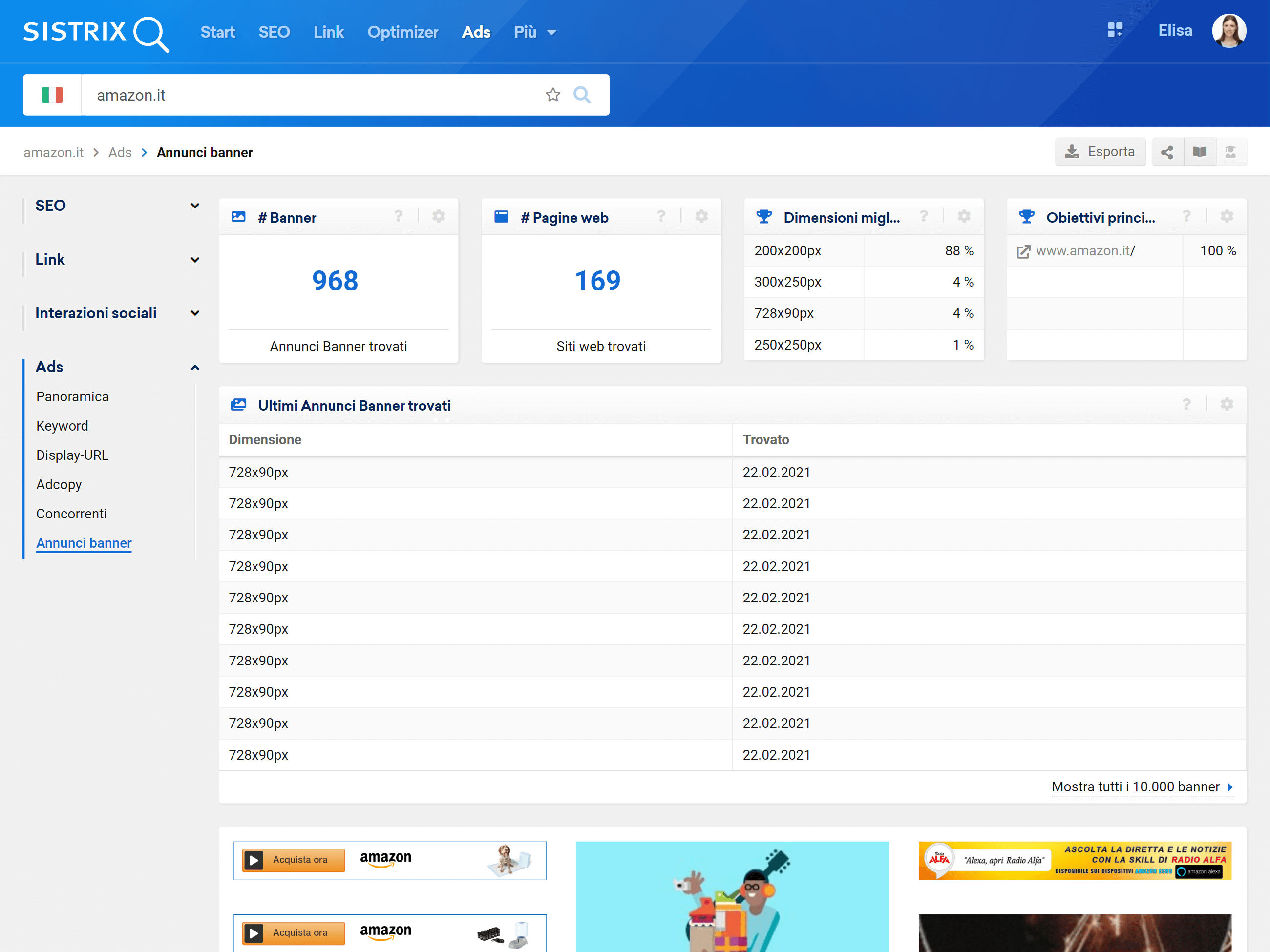Image resolution: width=1270 pixels, height=952 pixels.
Task: Open the dashboard grid icon
Action: [1115, 30]
